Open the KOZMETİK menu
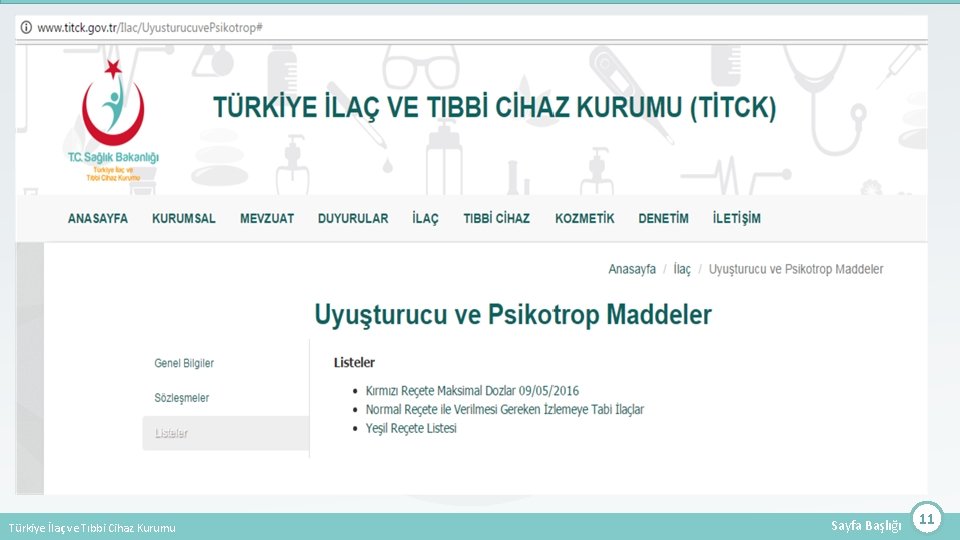 tap(585, 219)
